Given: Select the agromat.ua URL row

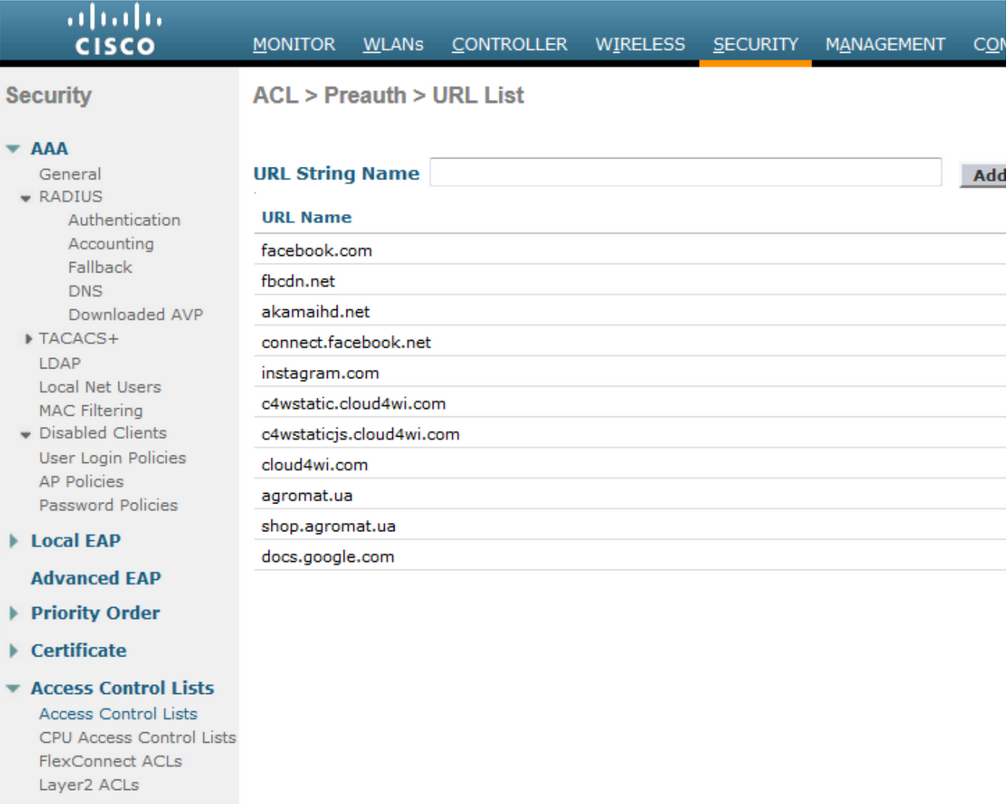Looking at the screenshot, I should tap(630, 495).
